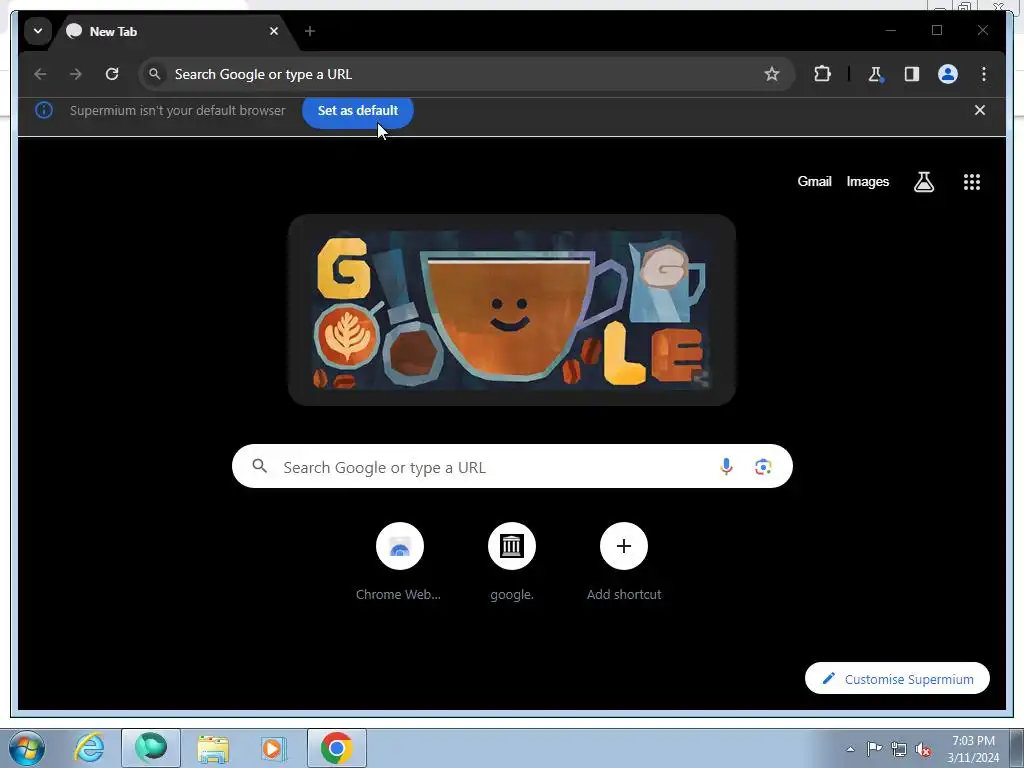Open a new tab with plus button
1024x768 pixels.
pos(310,31)
